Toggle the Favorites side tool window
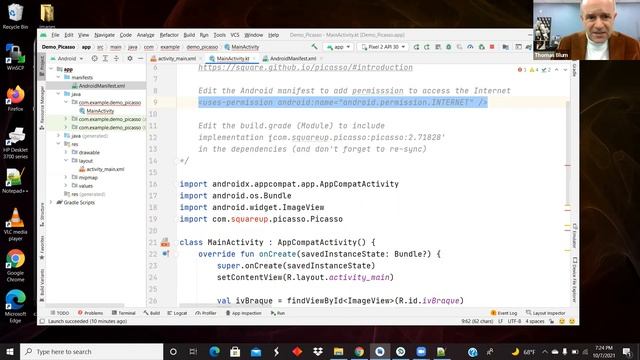The width and height of the screenshot is (640, 360). 42,247
